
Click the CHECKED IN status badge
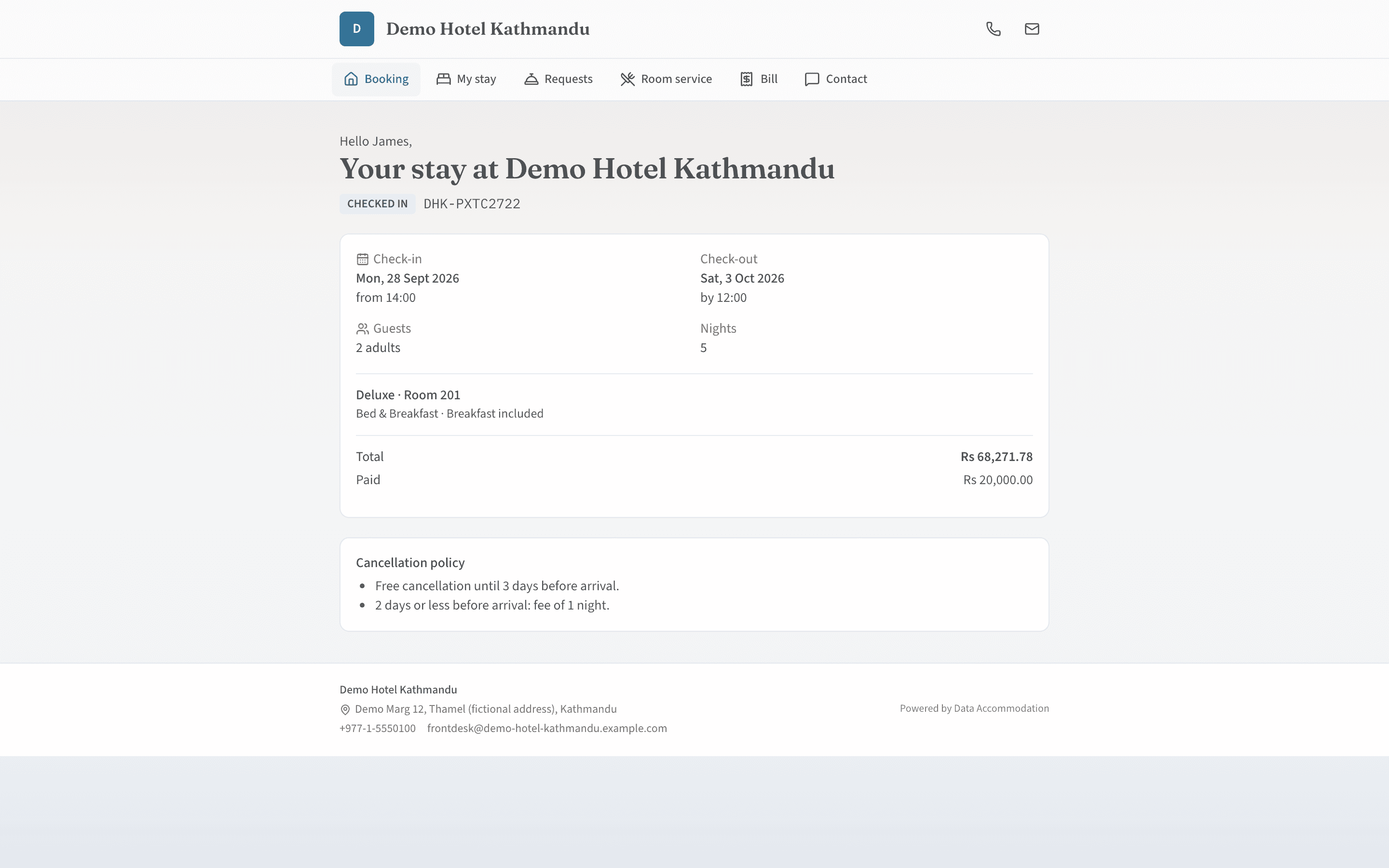[x=378, y=204]
